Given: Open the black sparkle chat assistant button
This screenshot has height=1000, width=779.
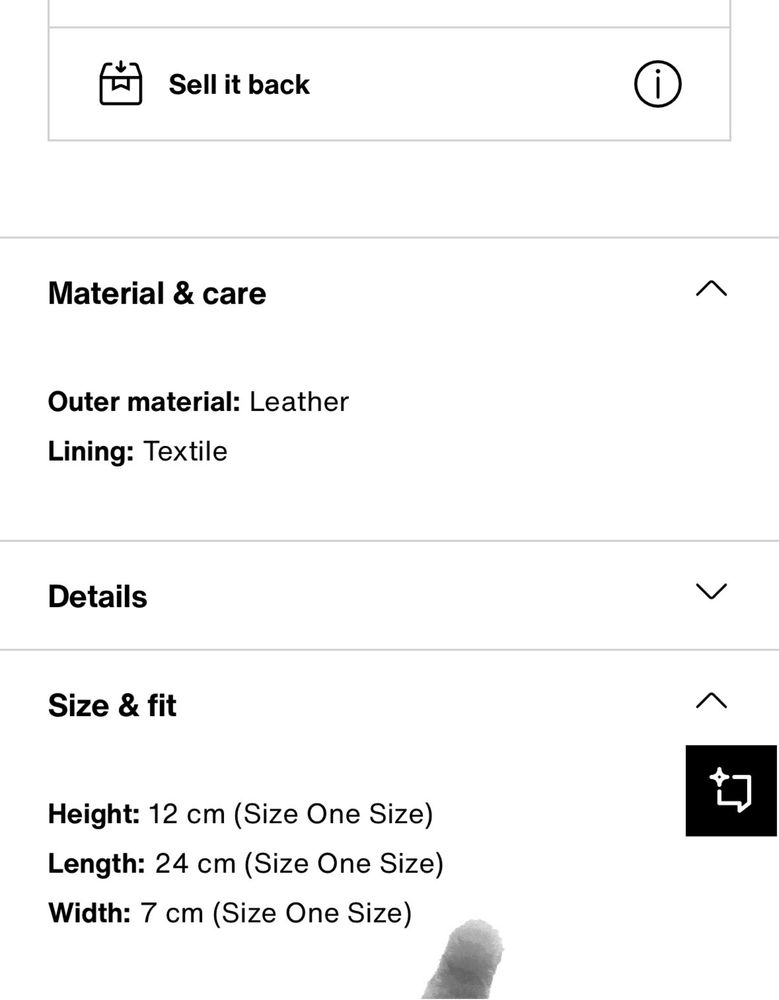Looking at the screenshot, I should pyautogui.click(x=731, y=790).
